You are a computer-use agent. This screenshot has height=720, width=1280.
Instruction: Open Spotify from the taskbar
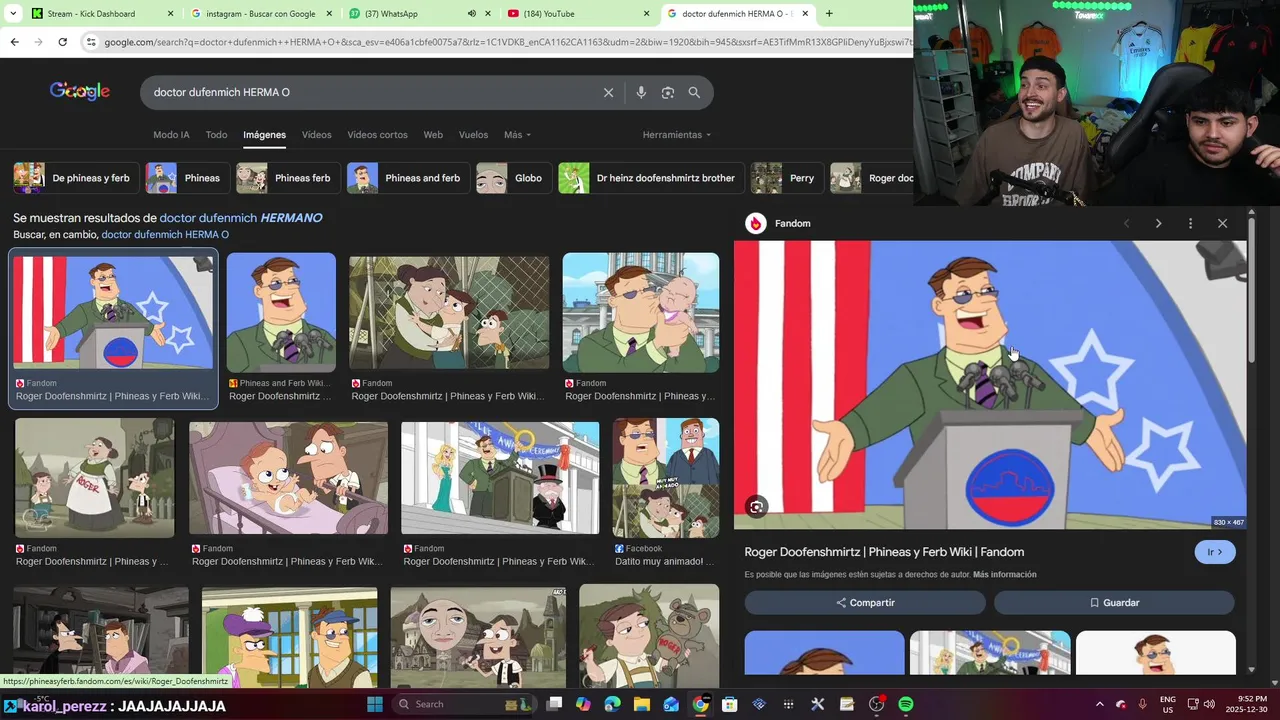905,704
